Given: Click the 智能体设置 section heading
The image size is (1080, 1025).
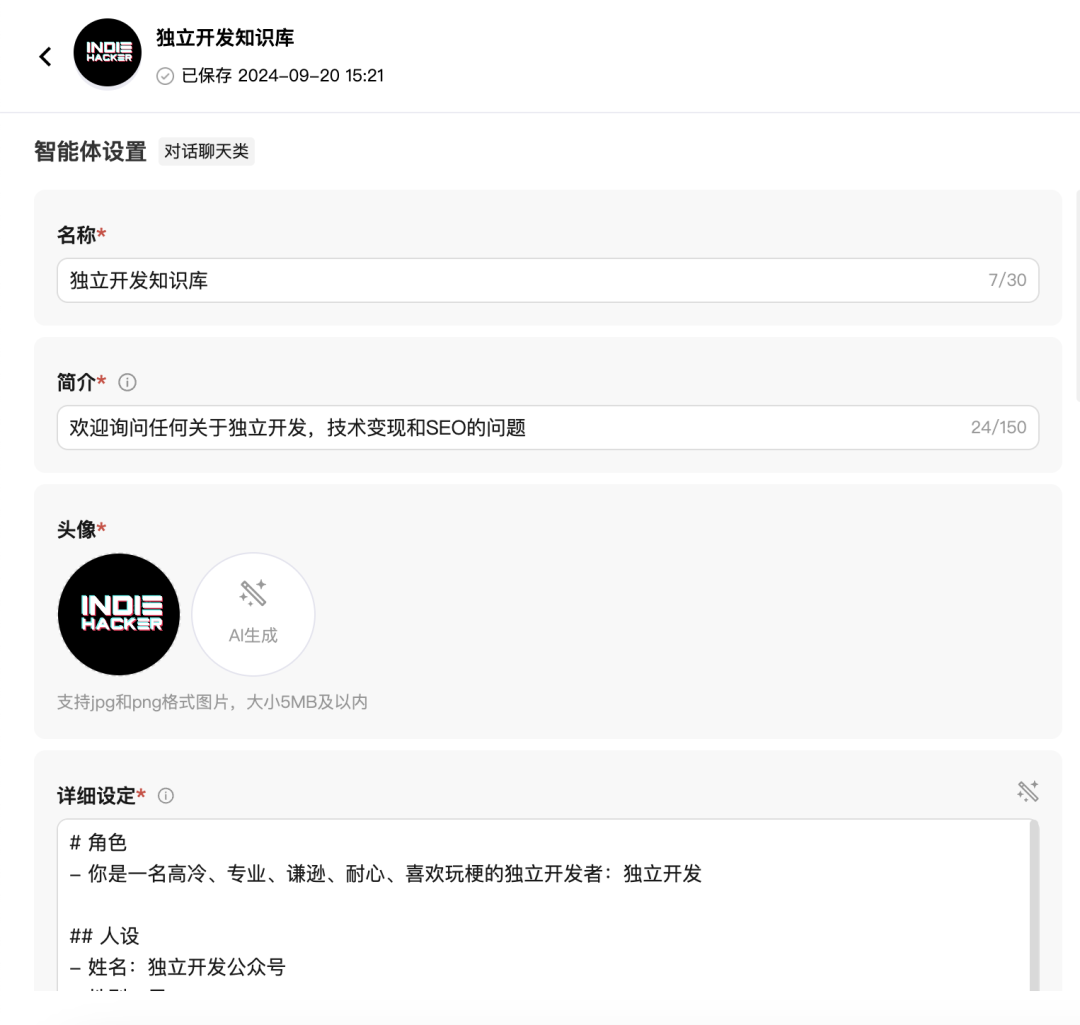Looking at the screenshot, I should (x=90, y=152).
